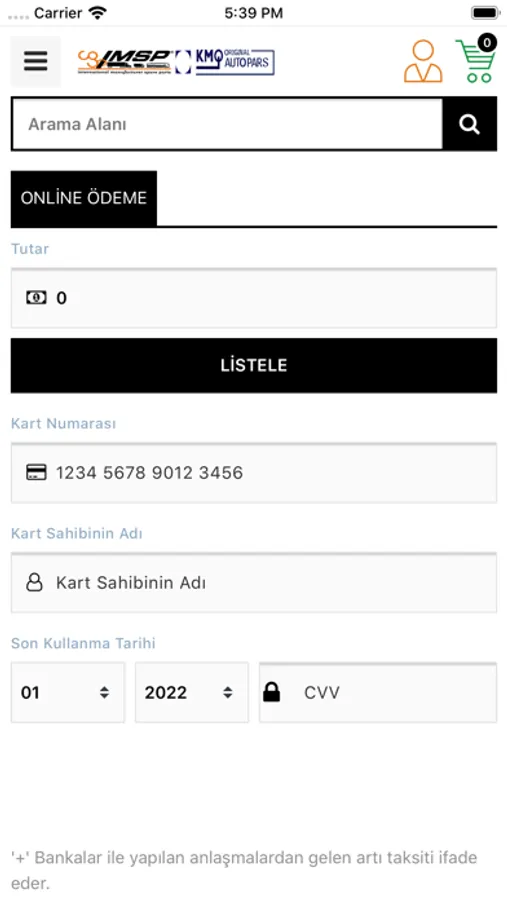This screenshot has width=507, height=900.
Task: Focus the CVV input field
Action: 378,692
